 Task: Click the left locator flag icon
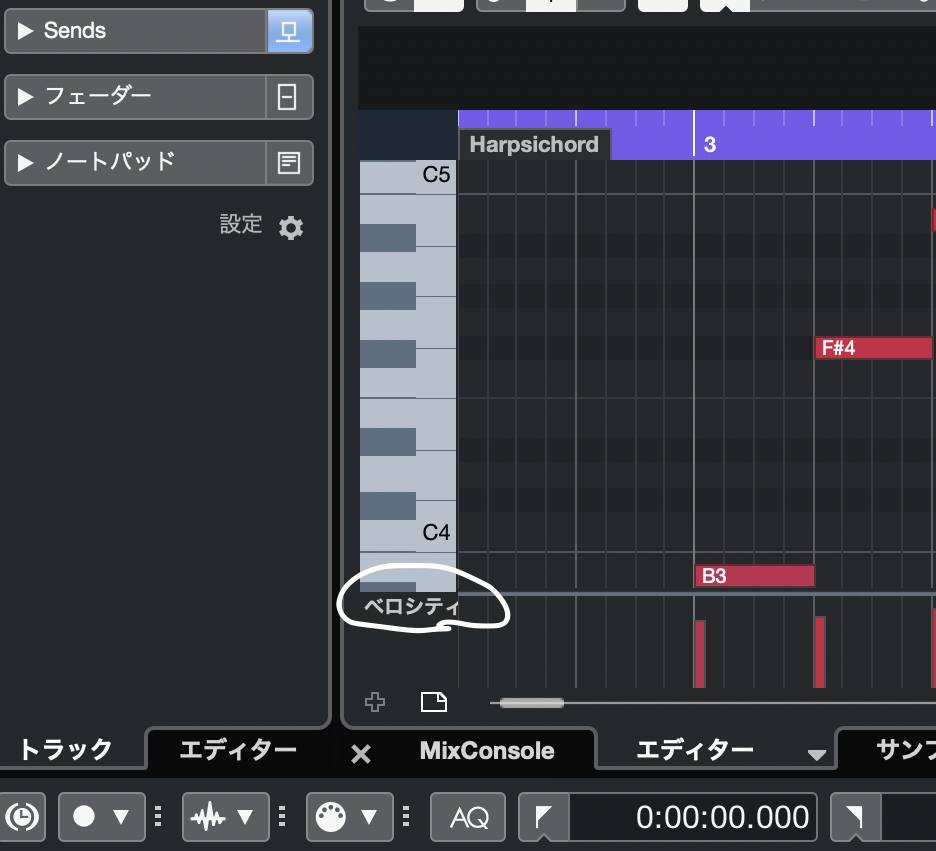tap(543, 818)
